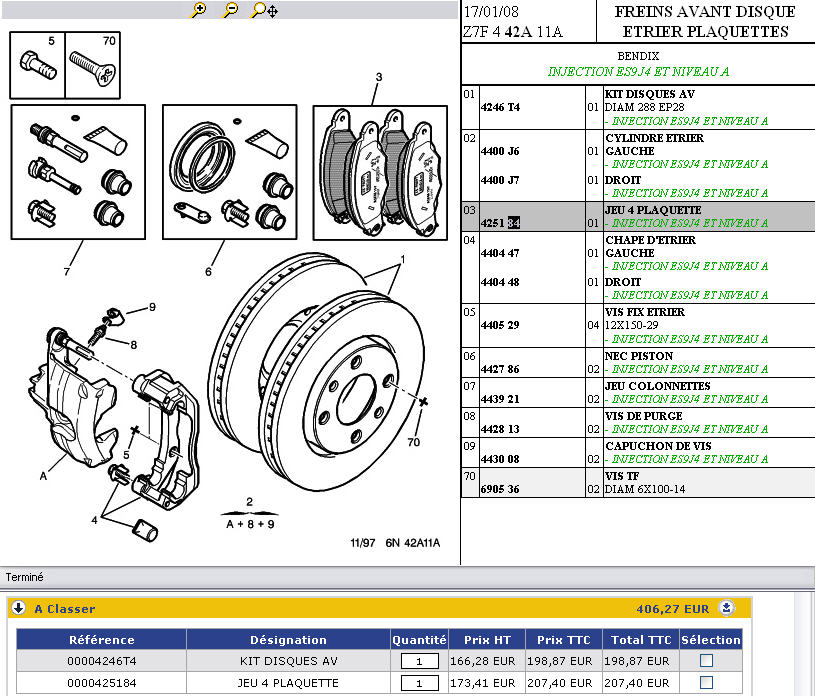Collapse the A Classer section arrow
The height and width of the screenshot is (696, 815).
click(x=19, y=608)
